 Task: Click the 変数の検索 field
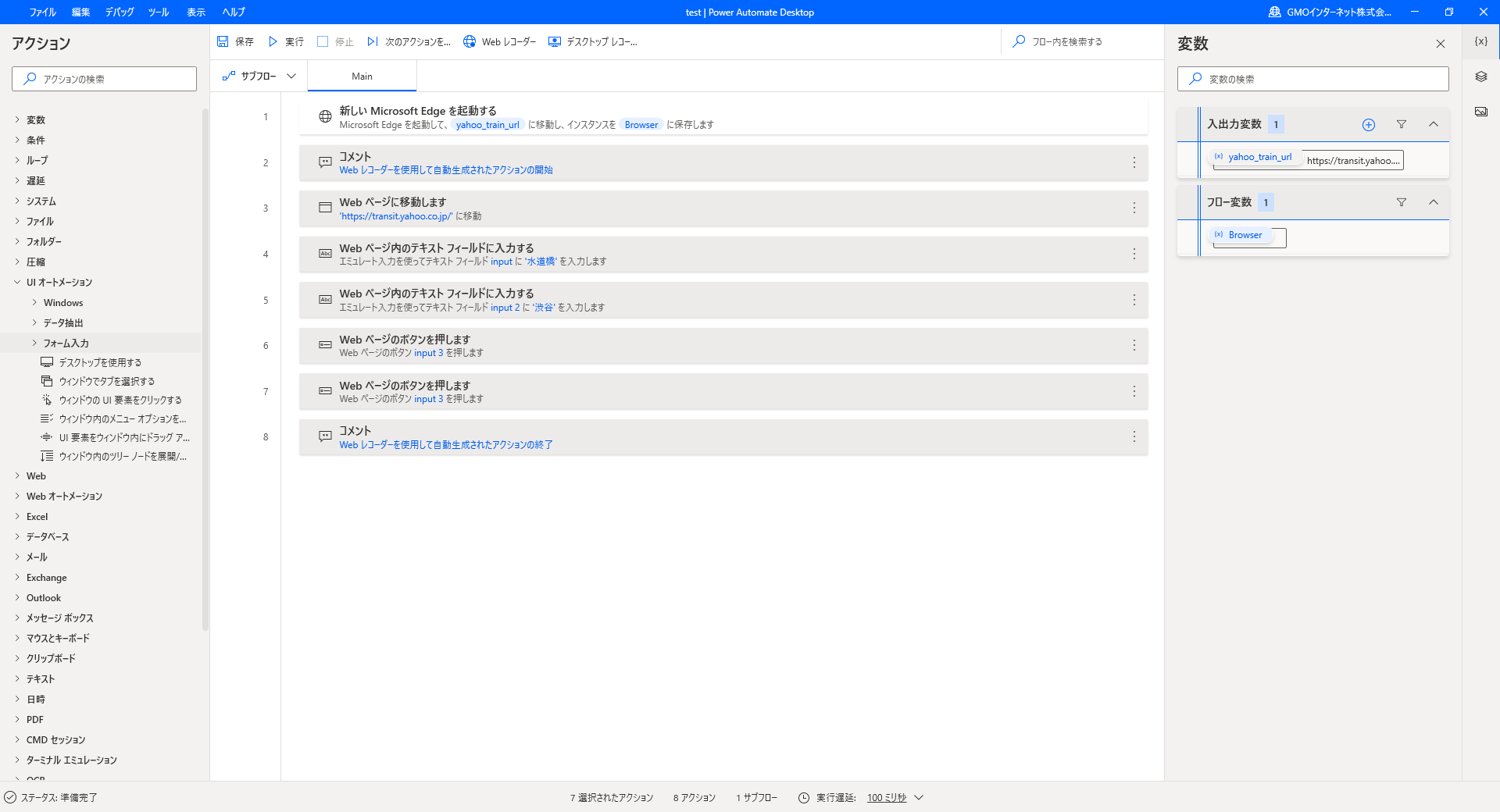[x=1312, y=79]
